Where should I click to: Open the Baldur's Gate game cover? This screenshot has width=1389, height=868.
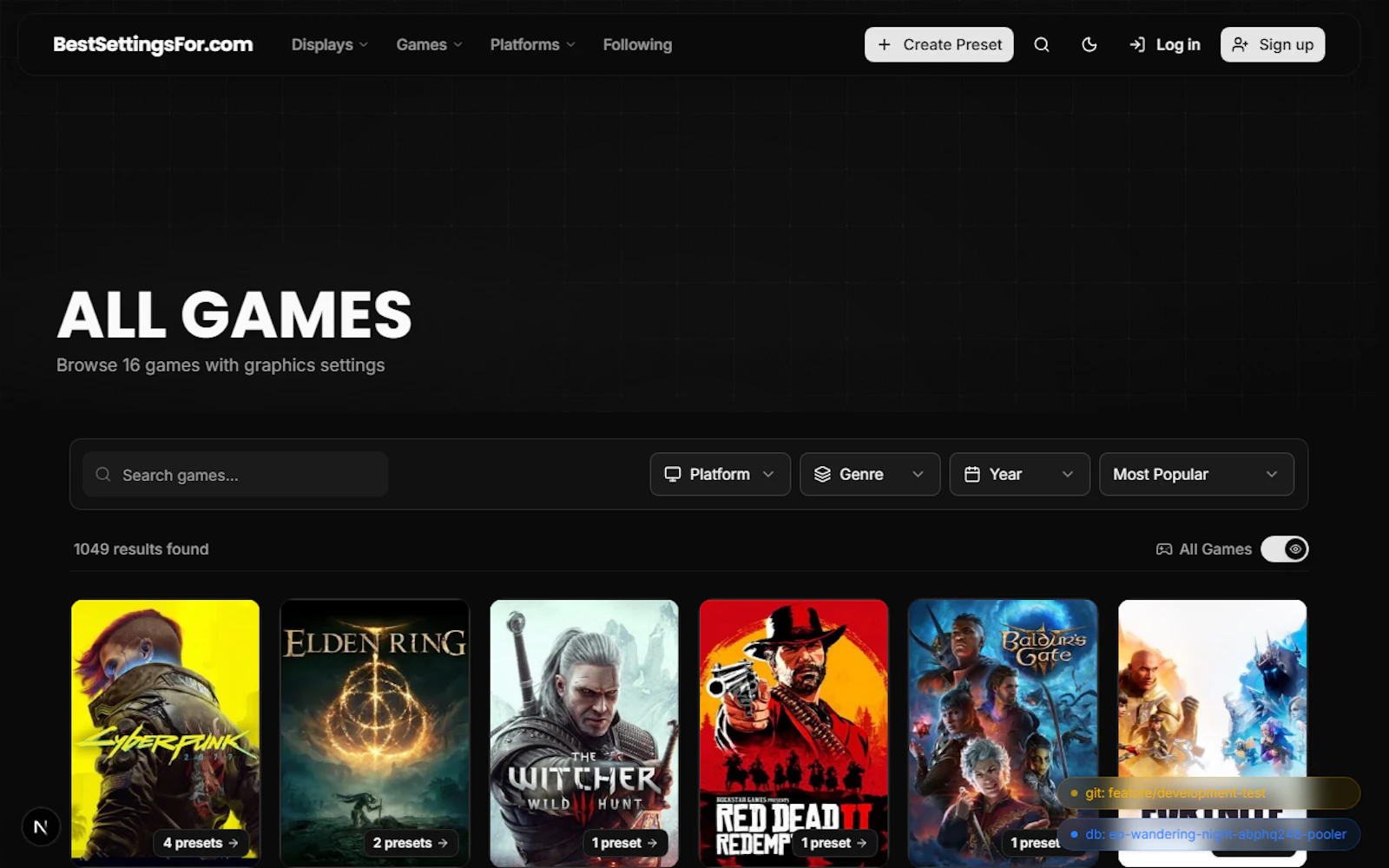[1003, 732]
